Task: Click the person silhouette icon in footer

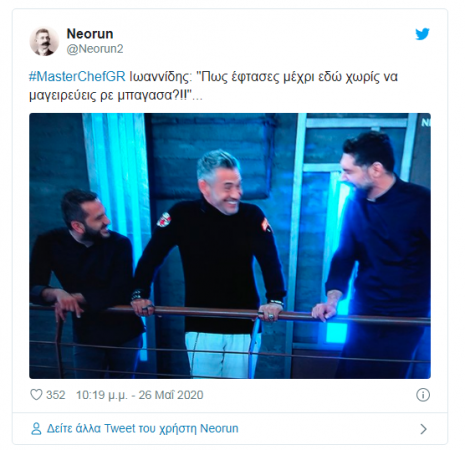Action: click(36, 429)
